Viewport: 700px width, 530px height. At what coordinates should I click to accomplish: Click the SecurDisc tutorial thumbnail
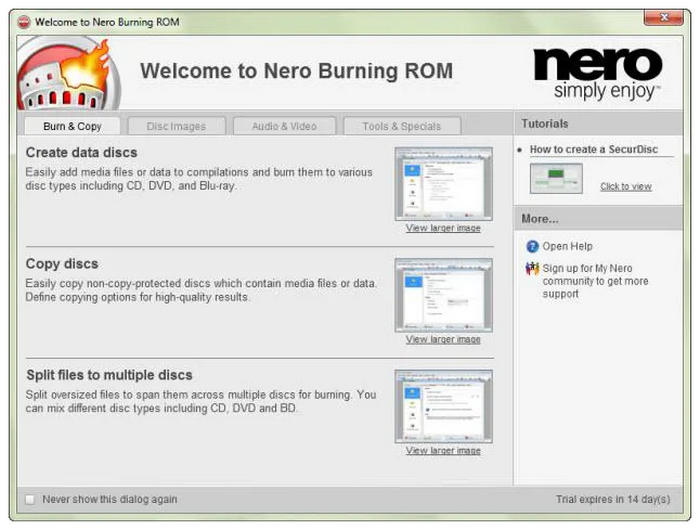[556, 179]
